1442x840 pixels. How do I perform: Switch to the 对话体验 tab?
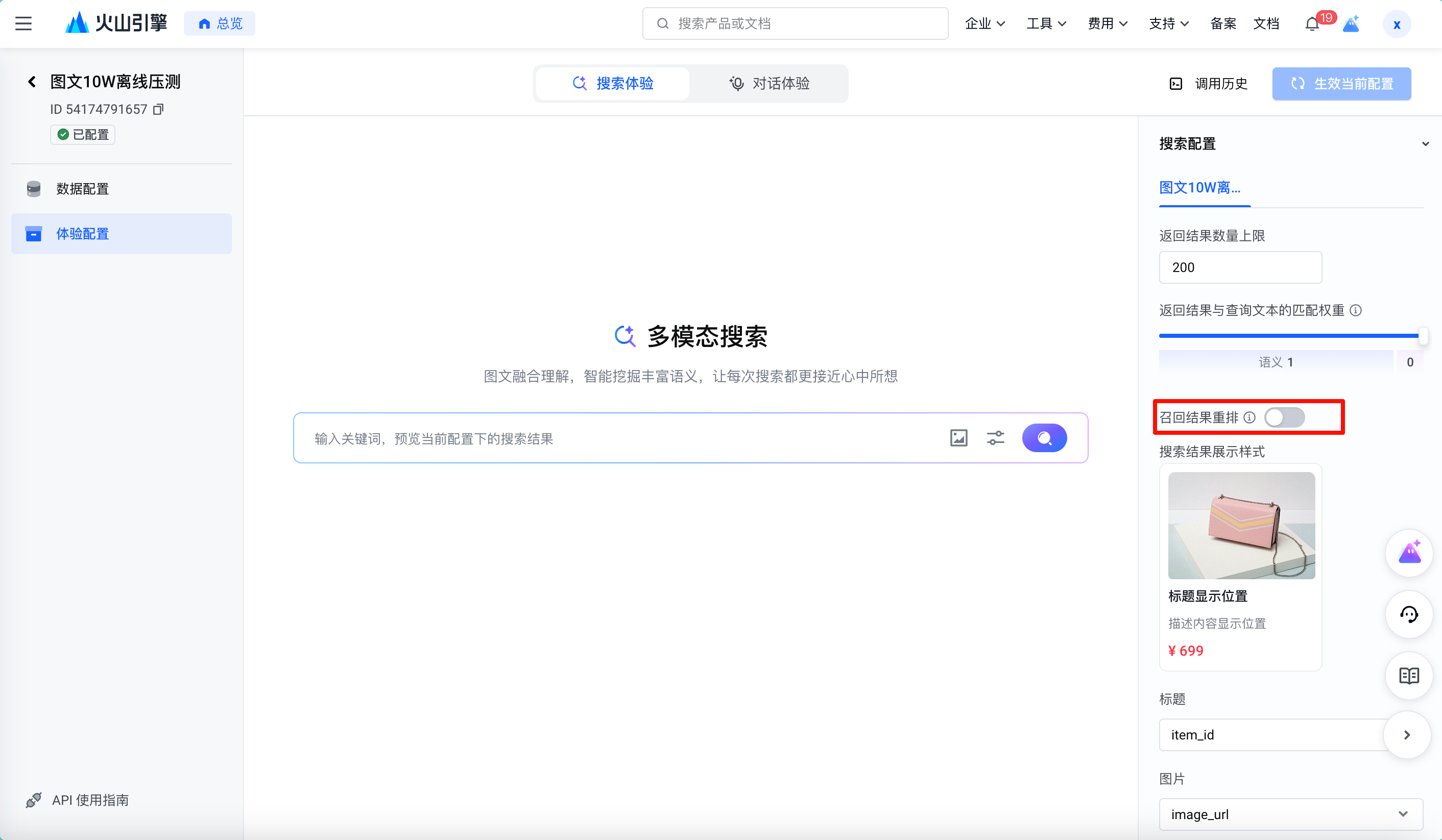(x=769, y=84)
